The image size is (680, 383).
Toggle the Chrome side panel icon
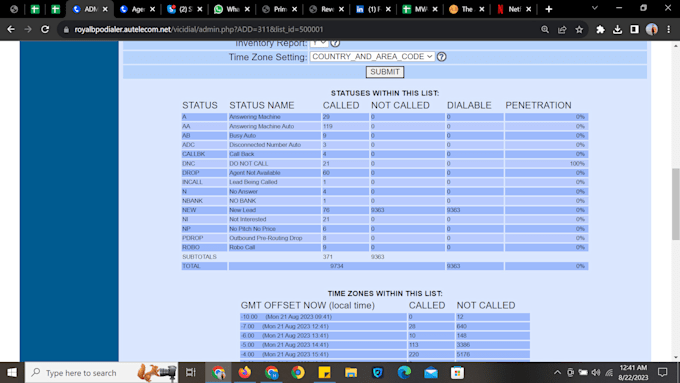click(634, 29)
